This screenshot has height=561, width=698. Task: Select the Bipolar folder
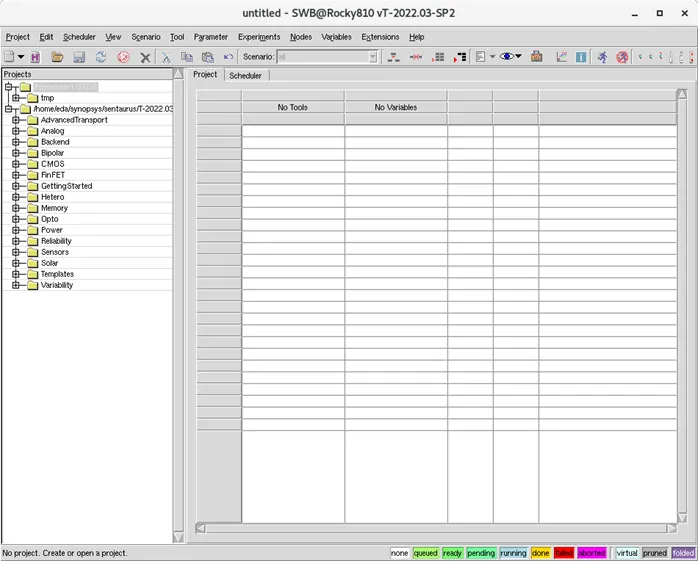pyautogui.click(x=53, y=153)
